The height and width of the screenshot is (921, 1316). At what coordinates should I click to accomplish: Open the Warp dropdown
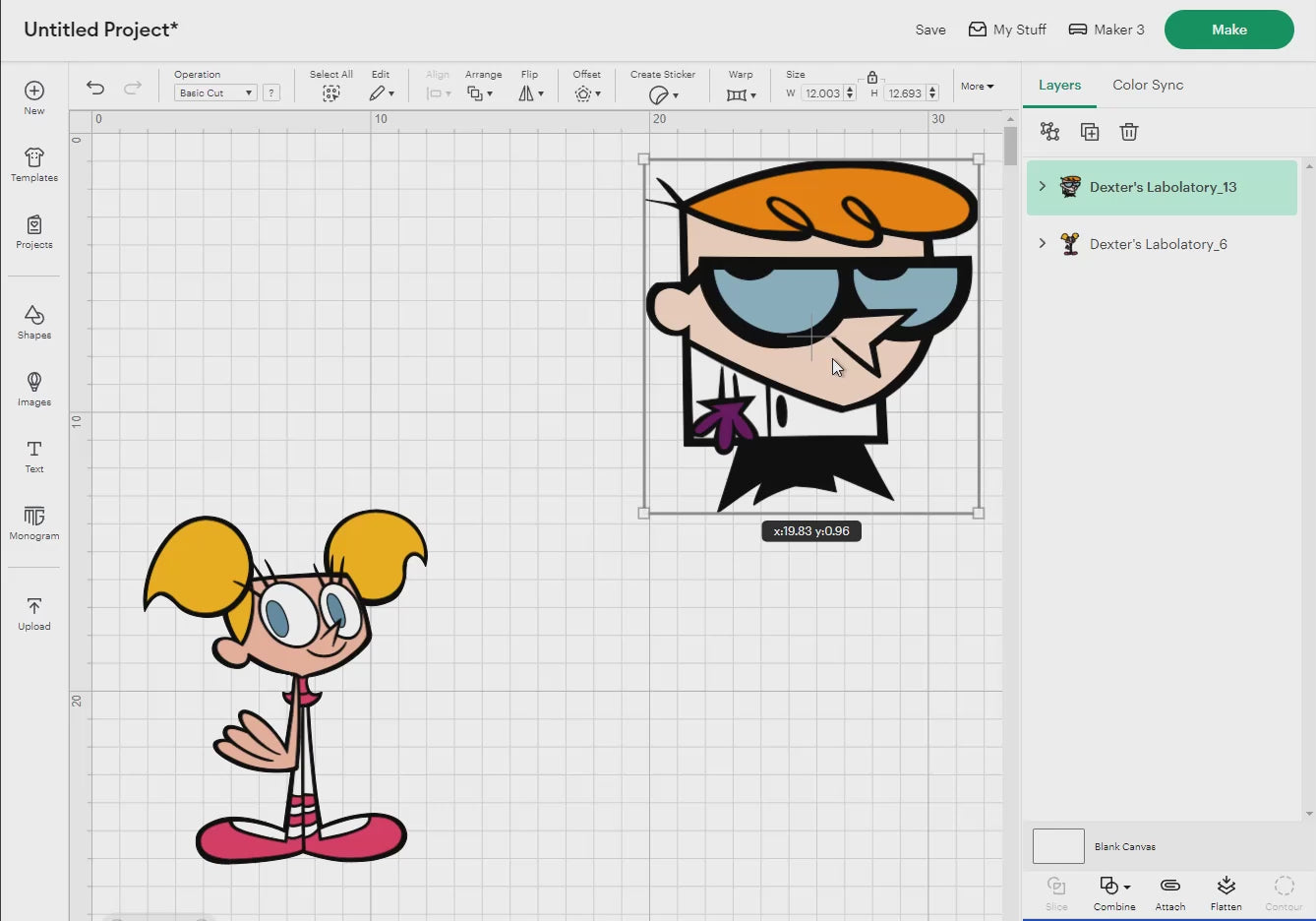[742, 94]
